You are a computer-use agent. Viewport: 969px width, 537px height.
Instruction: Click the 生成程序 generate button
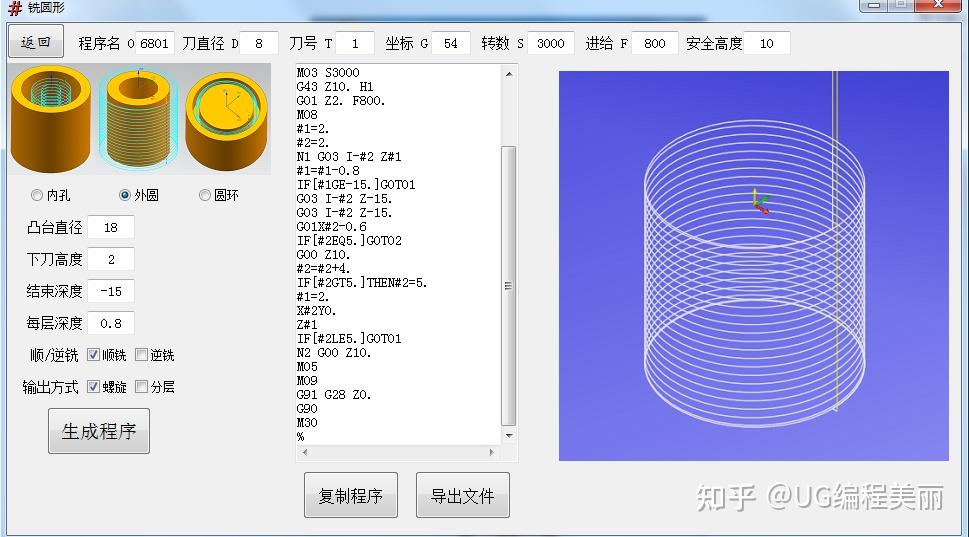[x=99, y=431]
